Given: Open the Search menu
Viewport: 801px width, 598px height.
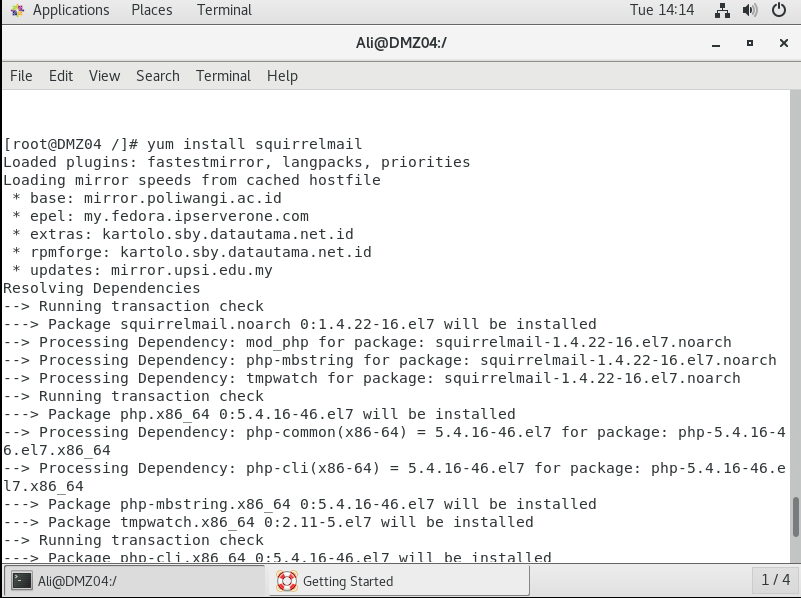Looking at the screenshot, I should [157, 76].
